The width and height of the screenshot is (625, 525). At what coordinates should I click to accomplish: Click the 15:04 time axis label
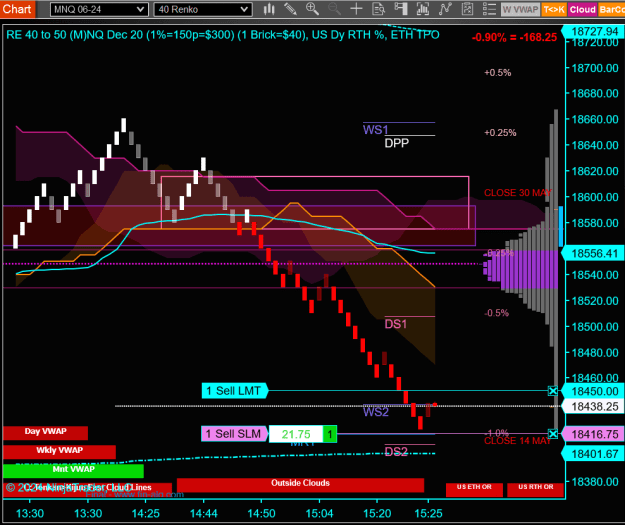(x=319, y=513)
